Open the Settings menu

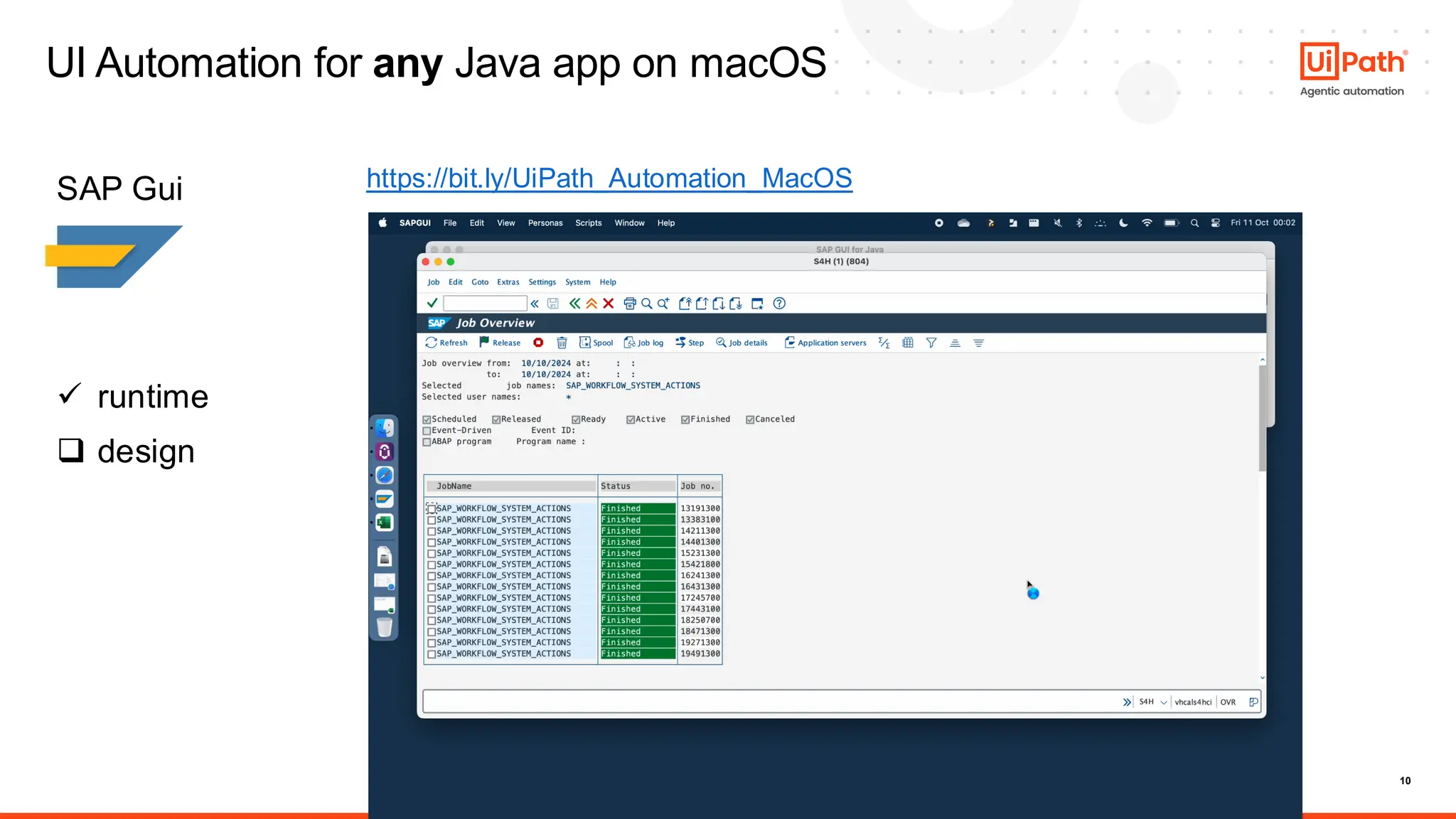[x=542, y=282]
